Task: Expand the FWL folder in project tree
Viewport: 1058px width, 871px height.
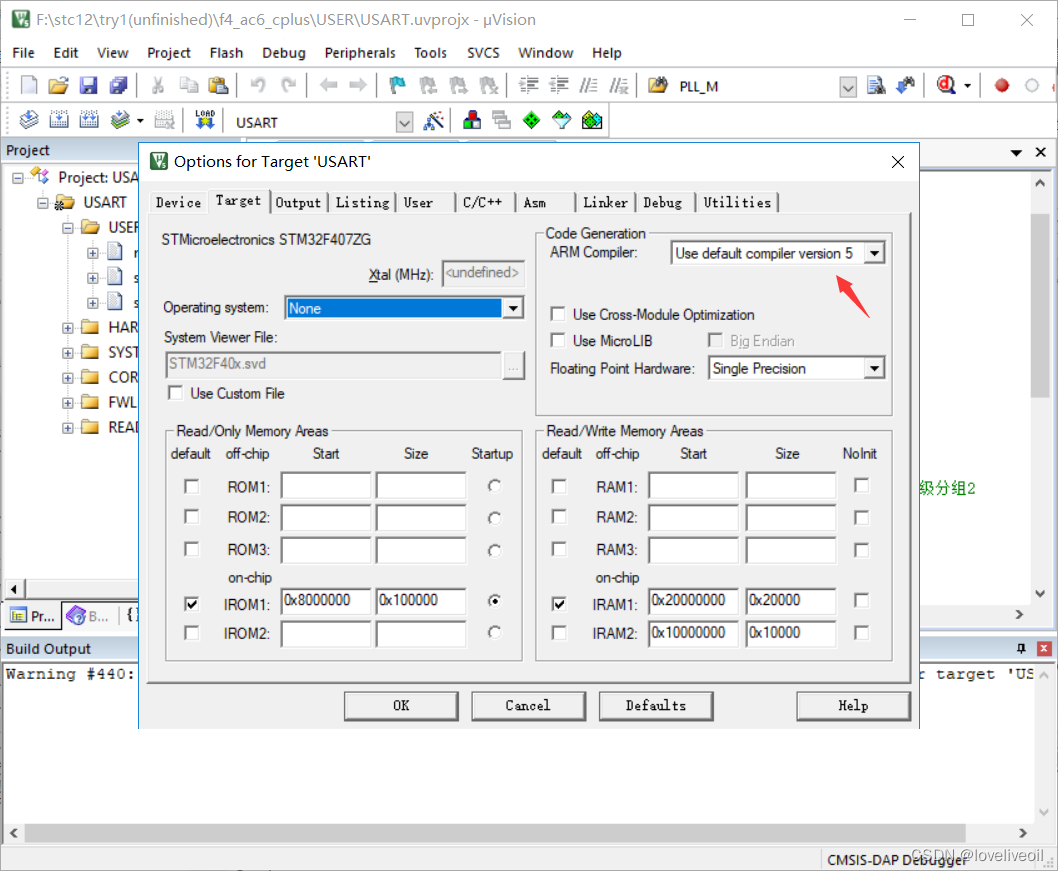Action: coord(67,403)
